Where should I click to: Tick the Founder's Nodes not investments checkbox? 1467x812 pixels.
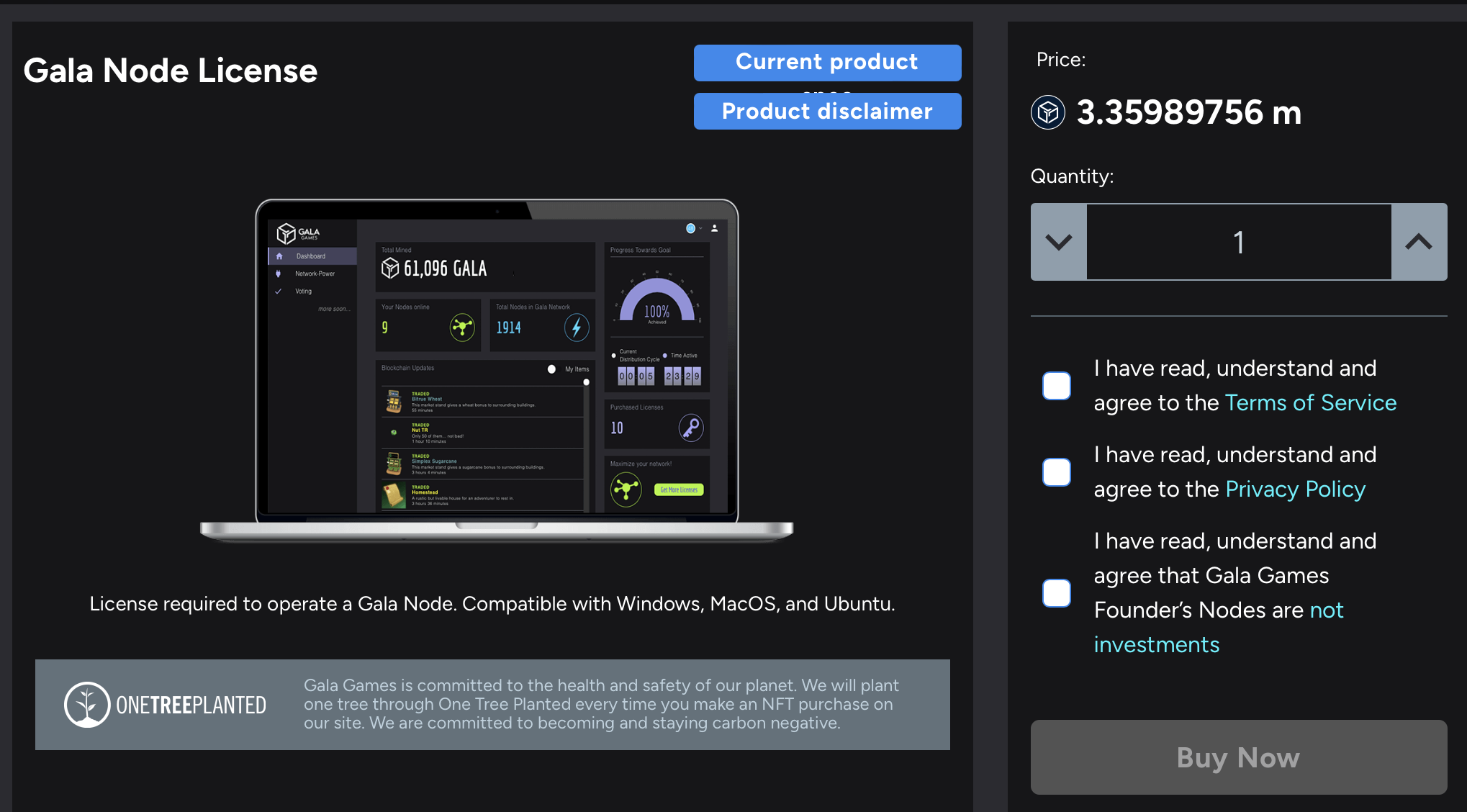1057,593
